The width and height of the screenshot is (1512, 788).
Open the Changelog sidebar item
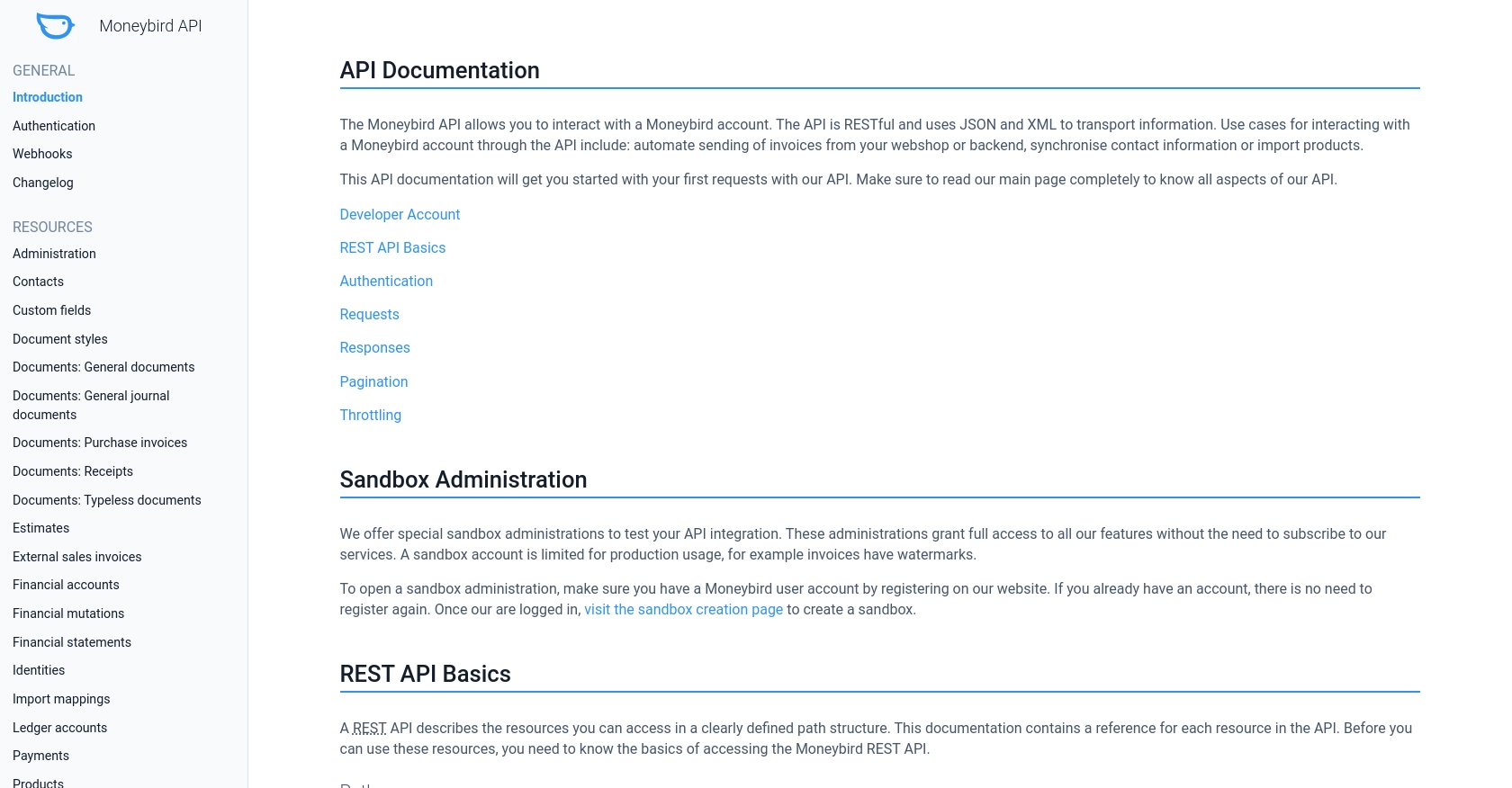coord(43,183)
